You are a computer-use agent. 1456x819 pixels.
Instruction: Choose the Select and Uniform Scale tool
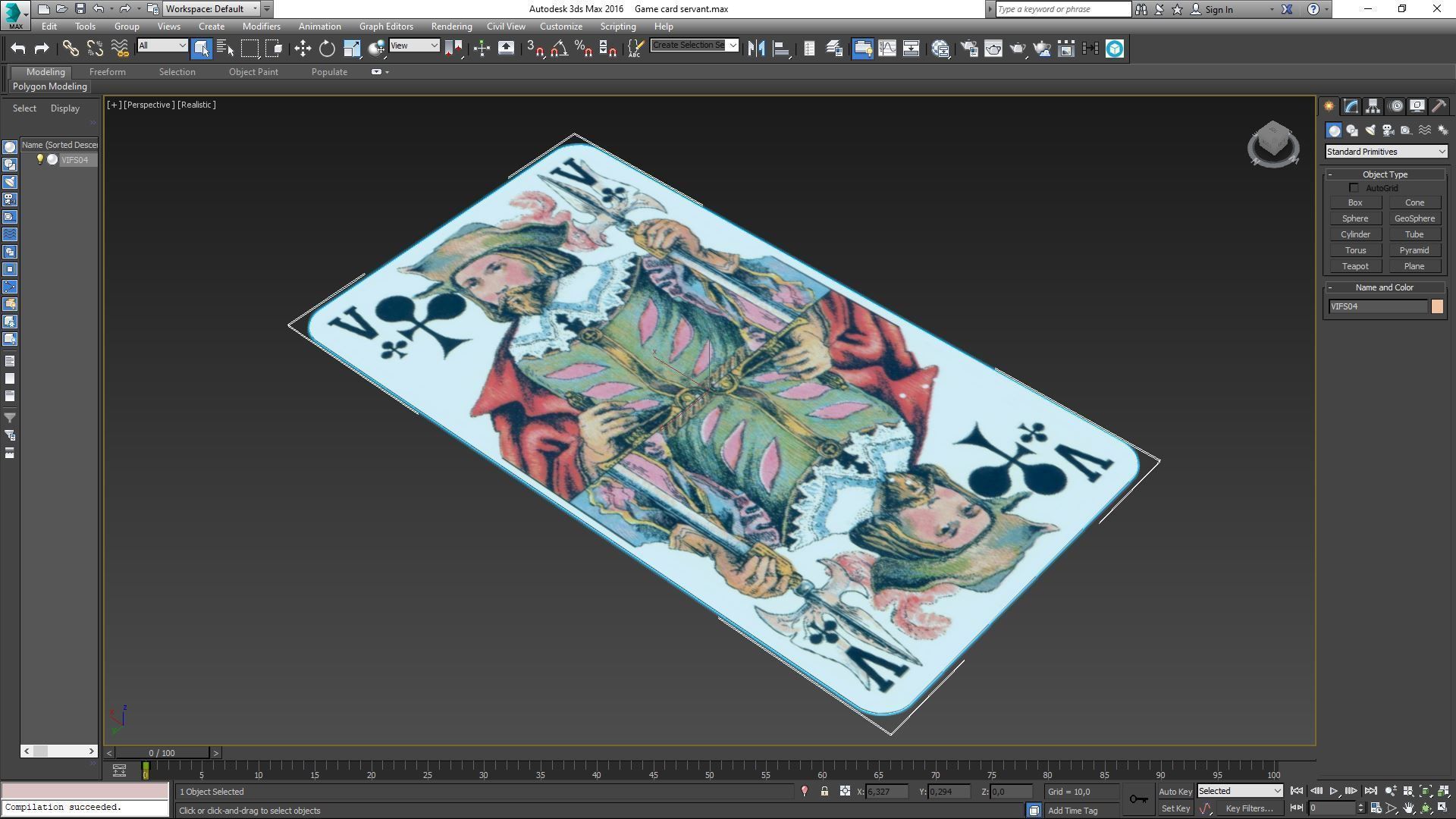pyautogui.click(x=352, y=49)
